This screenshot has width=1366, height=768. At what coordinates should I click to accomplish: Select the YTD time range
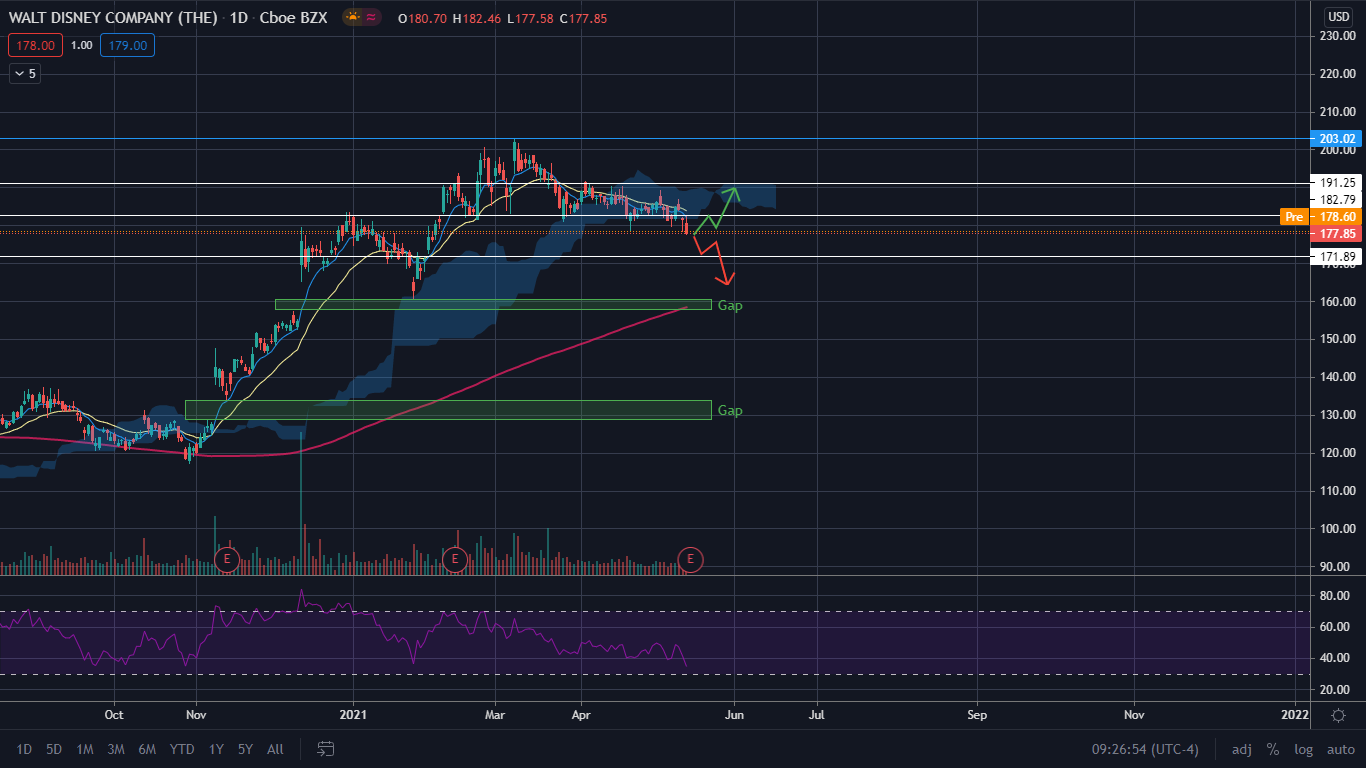click(182, 749)
